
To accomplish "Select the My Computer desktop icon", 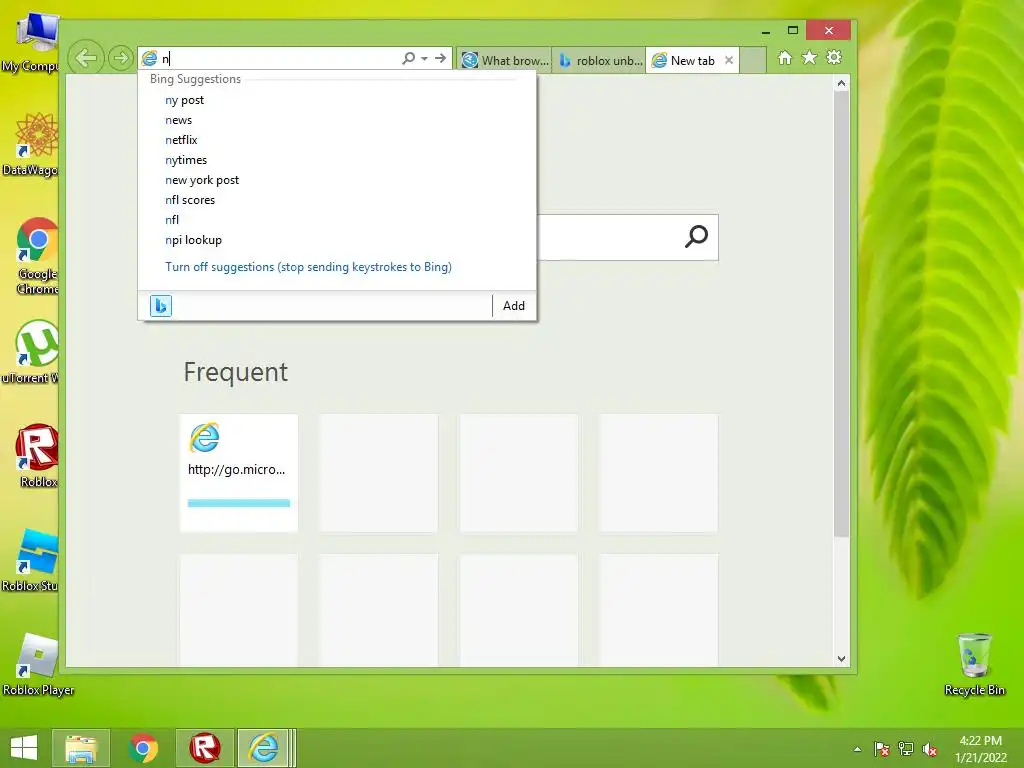I will (x=30, y=43).
